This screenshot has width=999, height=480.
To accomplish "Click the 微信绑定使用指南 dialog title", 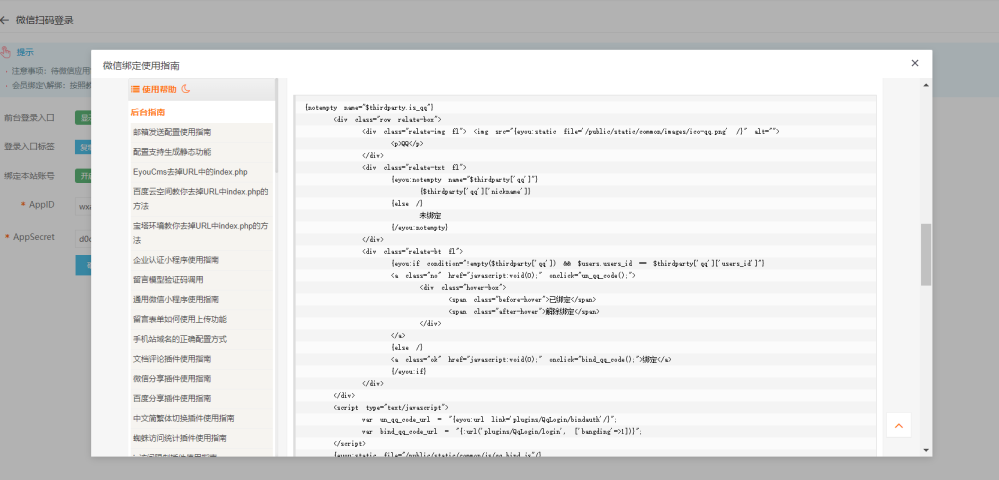I will (x=141, y=66).
